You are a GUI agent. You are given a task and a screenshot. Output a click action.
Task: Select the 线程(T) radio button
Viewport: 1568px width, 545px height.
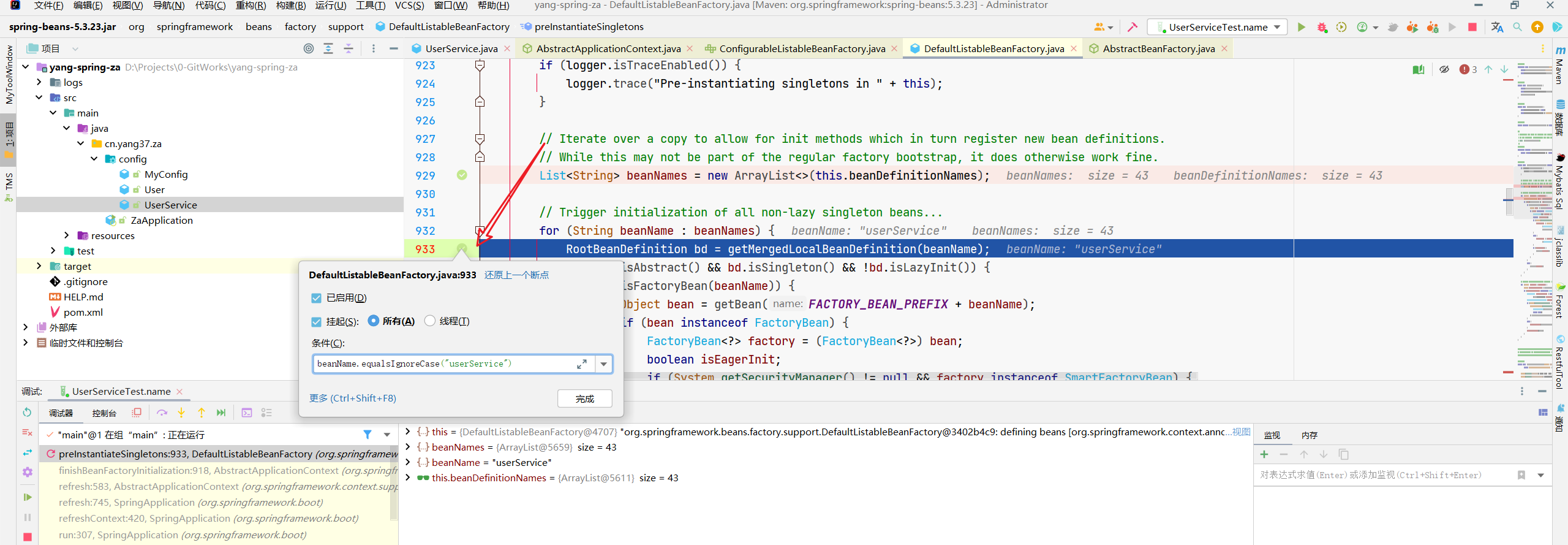click(x=430, y=321)
